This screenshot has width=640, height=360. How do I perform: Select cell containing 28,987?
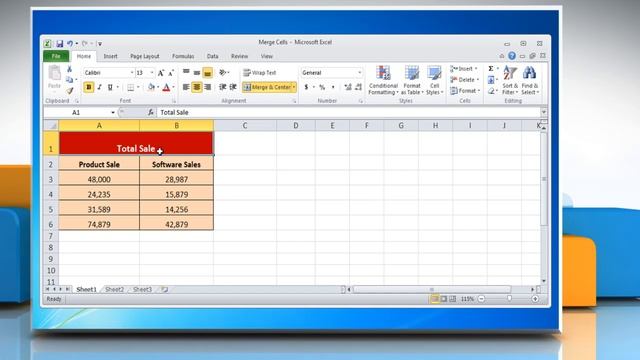(176, 179)
